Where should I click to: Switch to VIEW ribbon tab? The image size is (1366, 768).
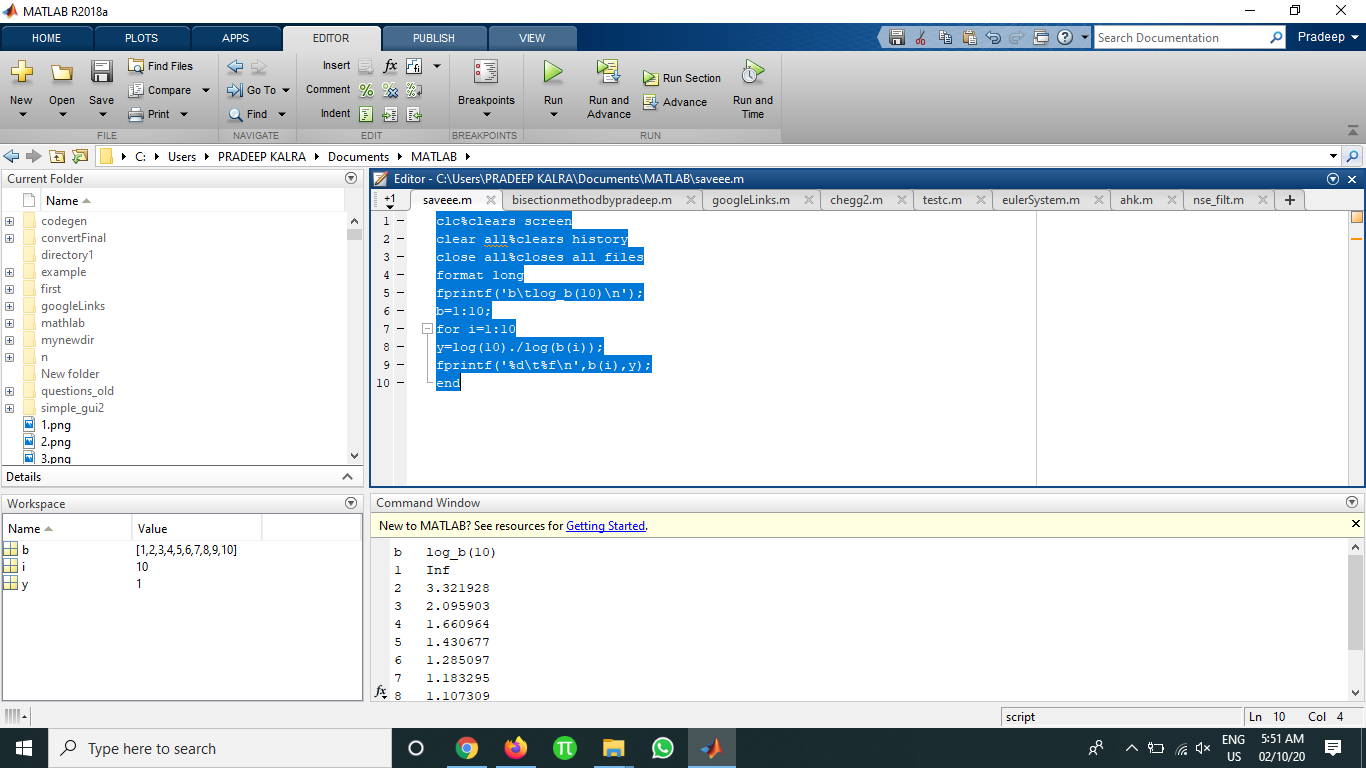pyautogui.click(x=532, y=38)
